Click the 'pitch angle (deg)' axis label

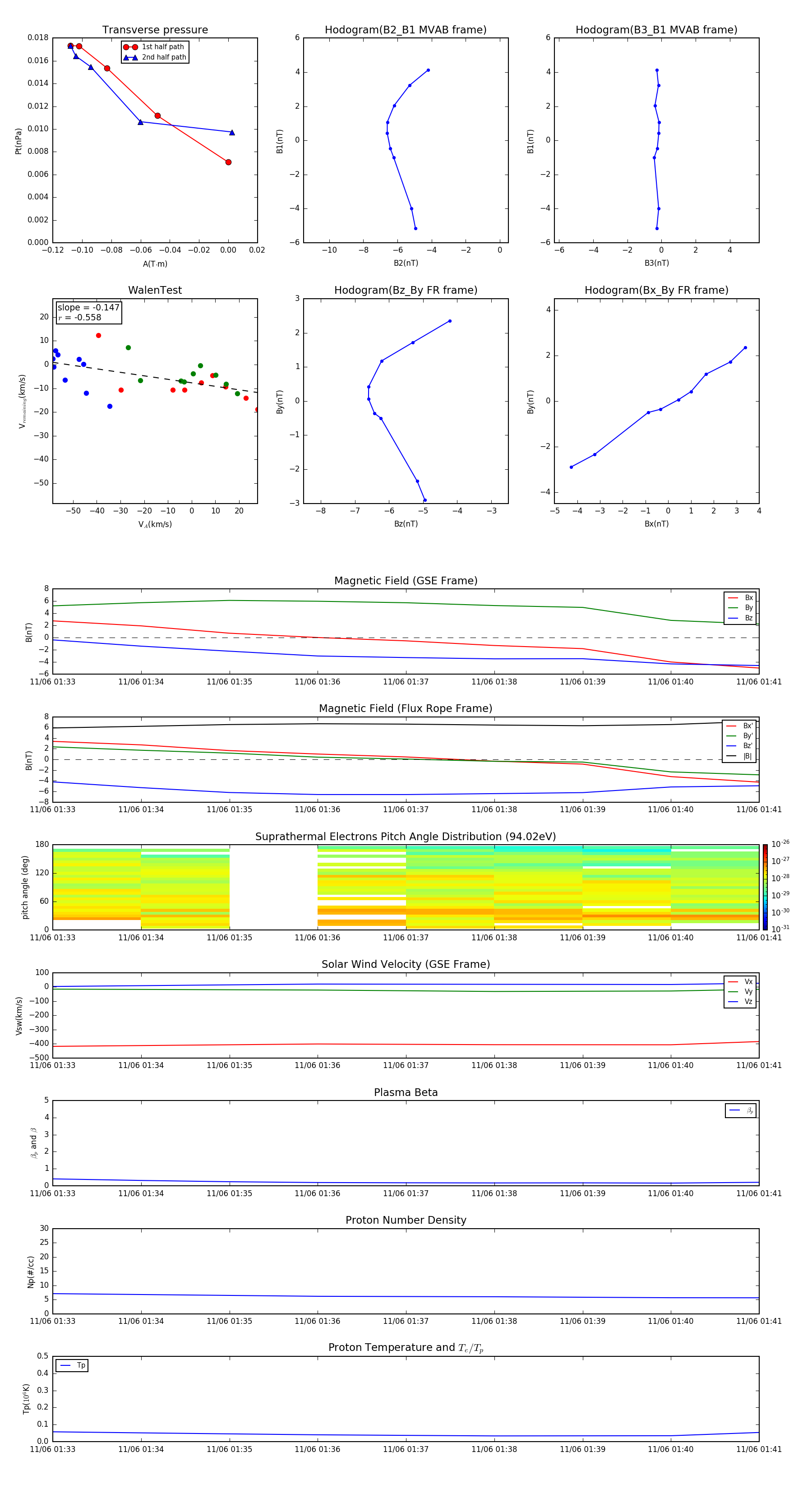25,887
